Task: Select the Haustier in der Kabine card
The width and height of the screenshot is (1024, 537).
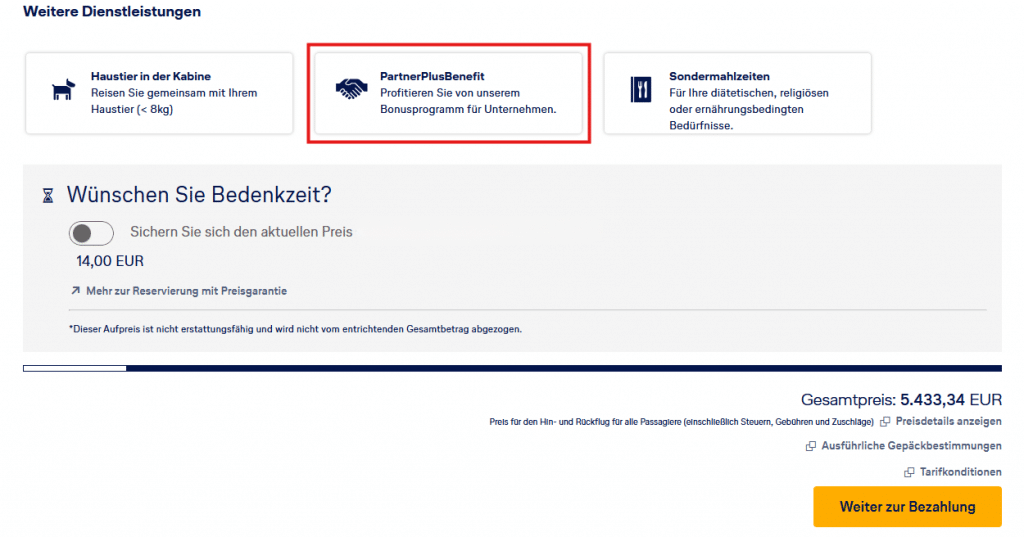Action: pyautogui.click(x=159, y=93)
